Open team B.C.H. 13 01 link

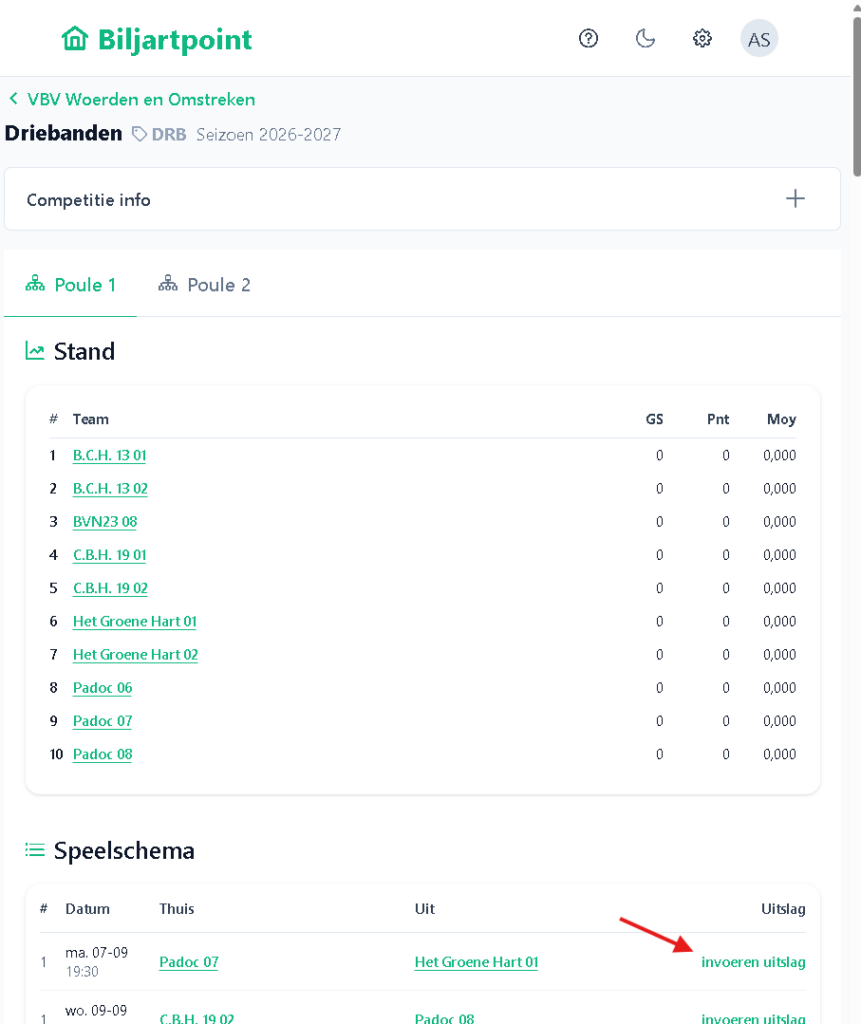pyautogui.click(x=109, y=455)
